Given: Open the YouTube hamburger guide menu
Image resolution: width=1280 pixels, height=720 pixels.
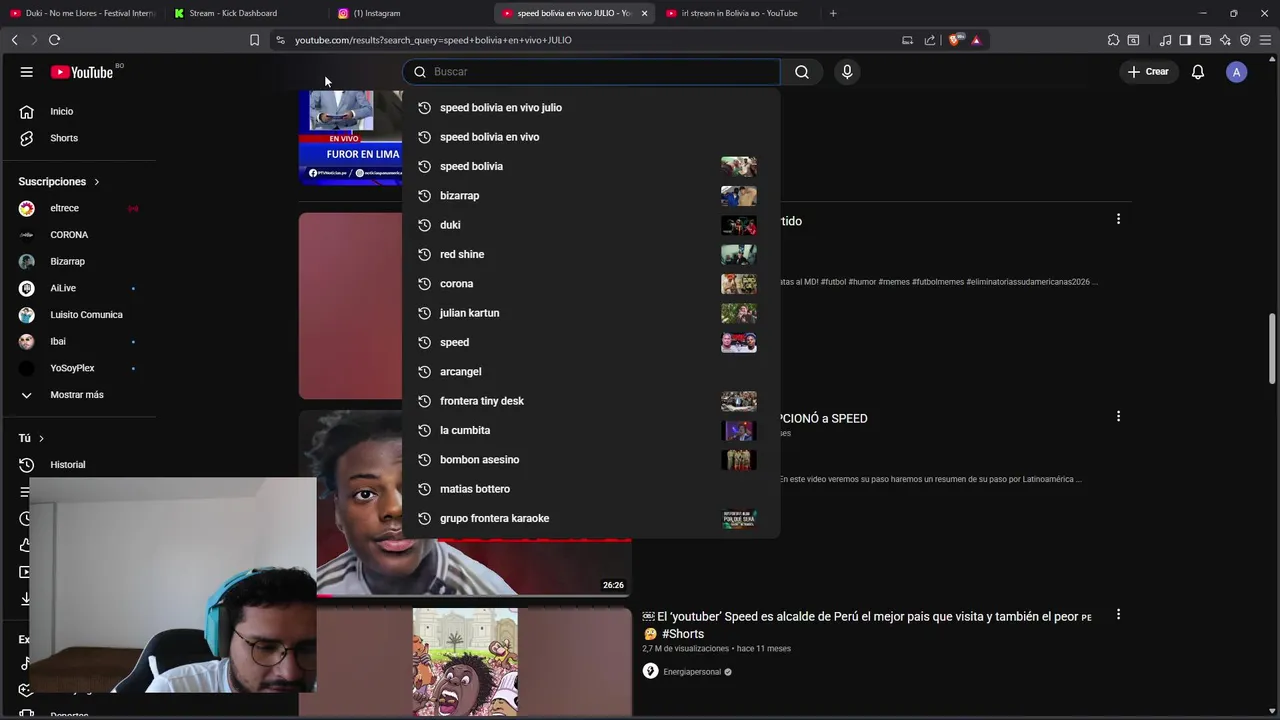Looking at the screenshot, I should click(27, 72).
